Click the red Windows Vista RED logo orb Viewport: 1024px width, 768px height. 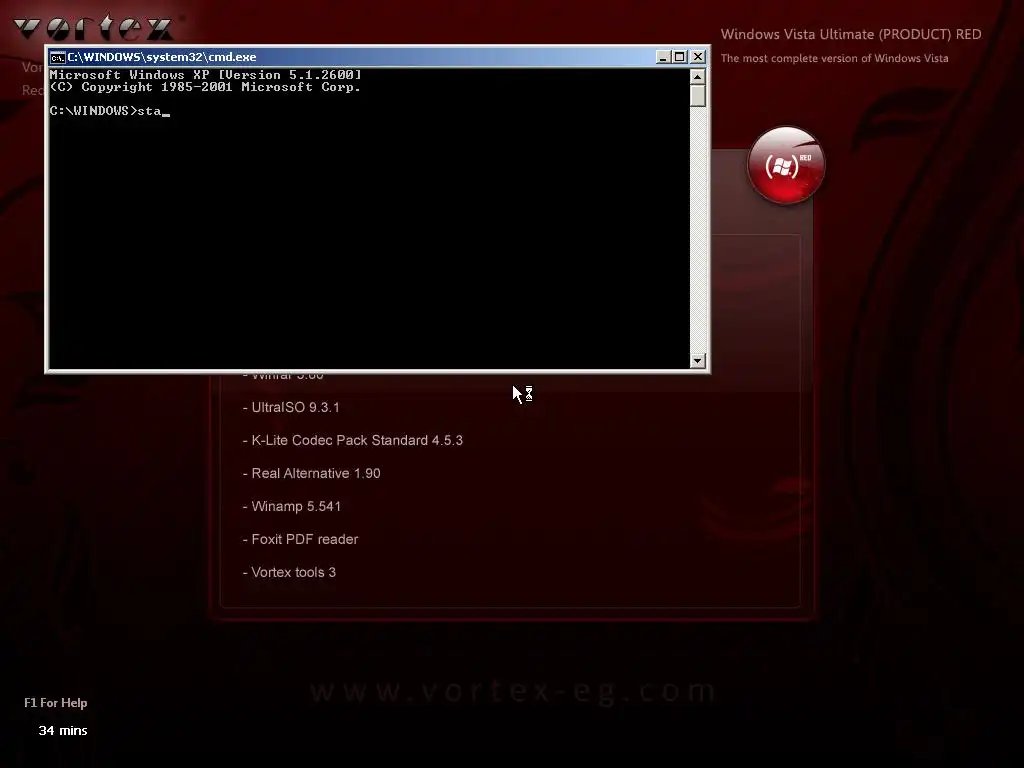click(786, 165)
